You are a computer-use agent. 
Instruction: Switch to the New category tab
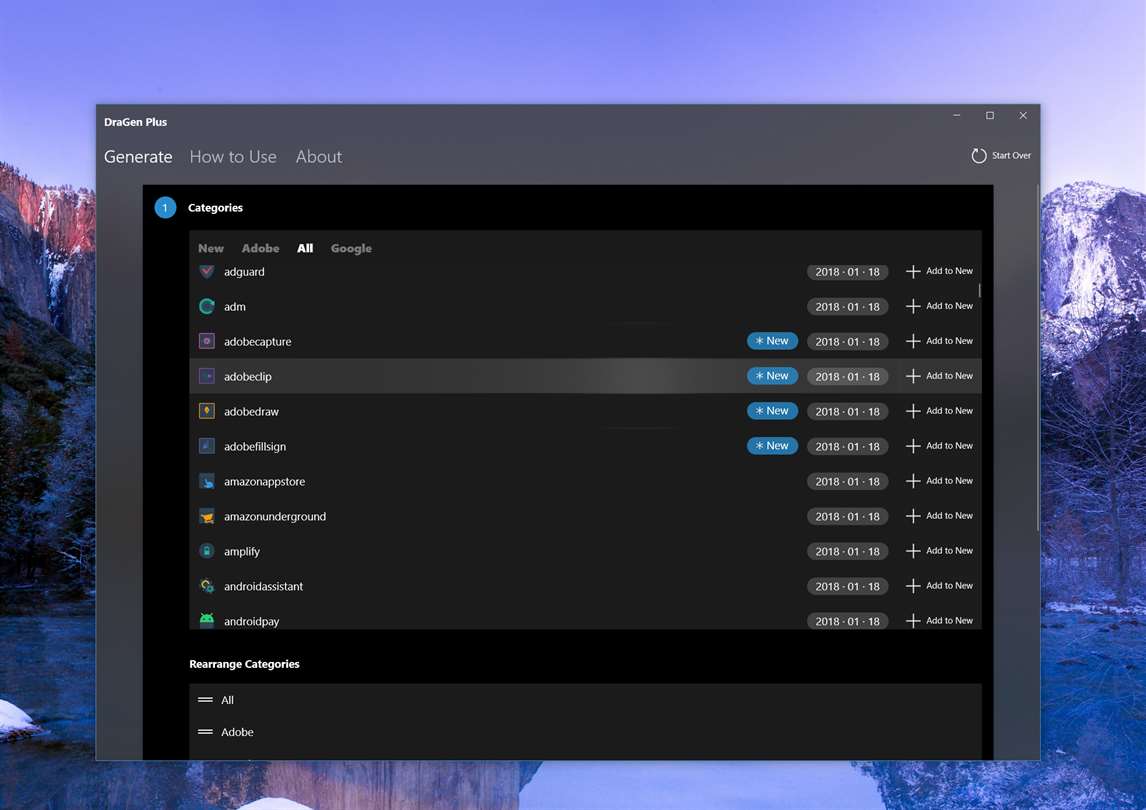click(210, 249)
